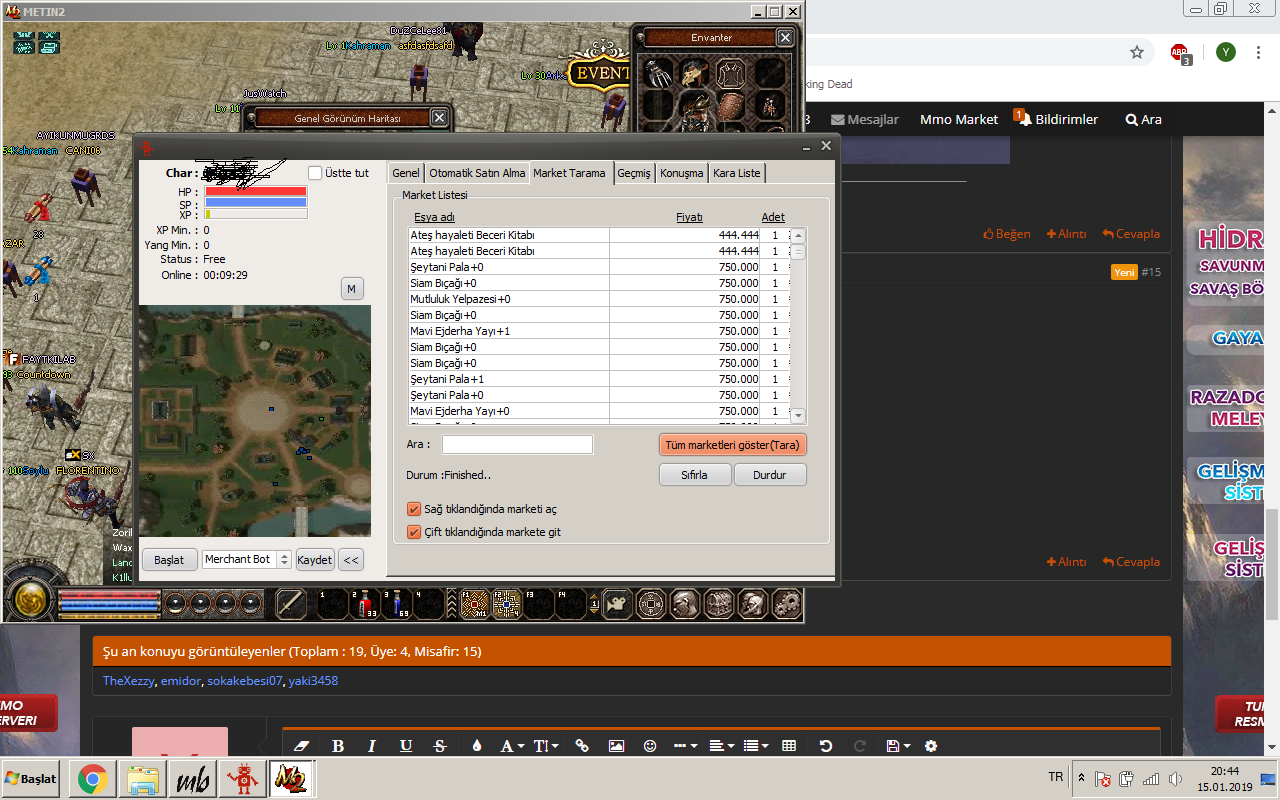The height and width of the screenshot is (800, 1280).
Task: Open the Geçmiş tab
Action: pyautogui.click(x=634, y=173)
